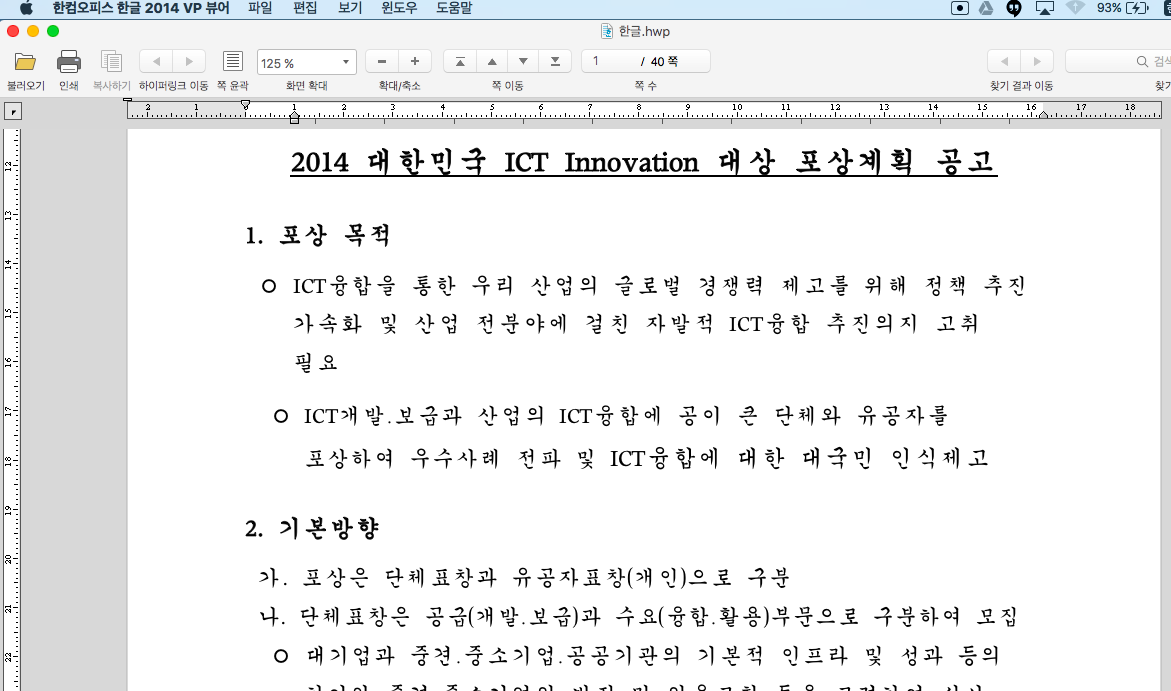Click the 한글.hwp document title icon
This screenshot has width=1171, height=691.
607,31
